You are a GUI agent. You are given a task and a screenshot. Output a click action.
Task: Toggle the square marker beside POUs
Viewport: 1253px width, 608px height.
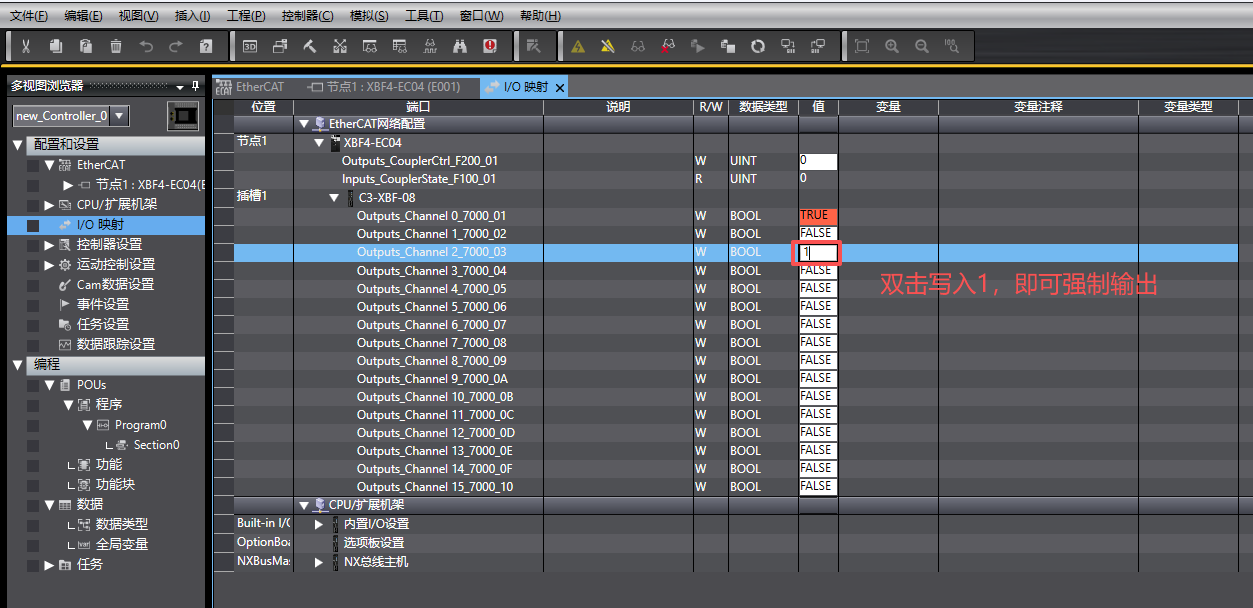(33, 385)
